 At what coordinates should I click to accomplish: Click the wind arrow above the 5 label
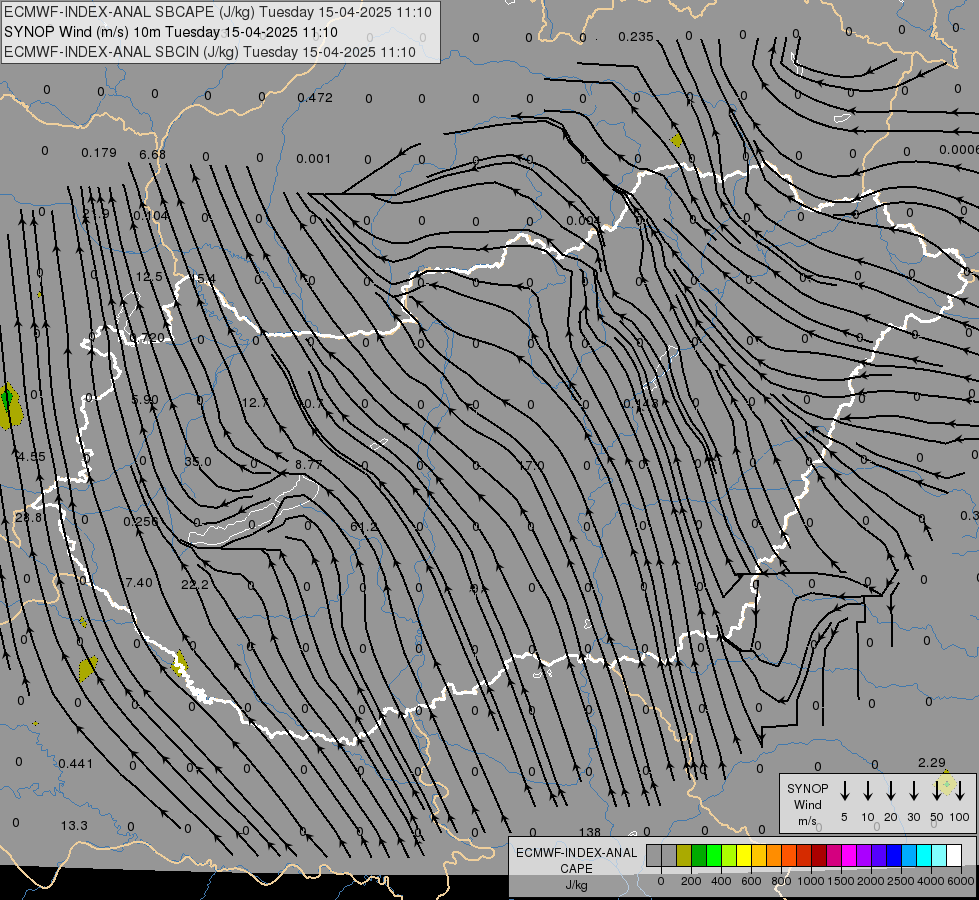point(845,791)
